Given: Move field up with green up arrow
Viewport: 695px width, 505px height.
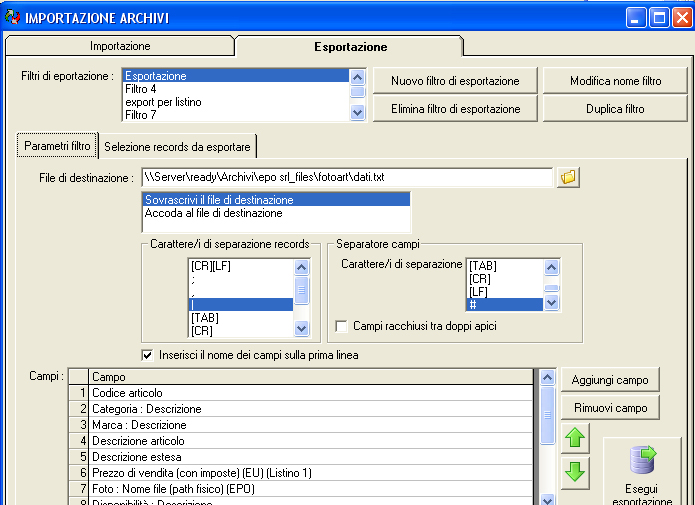Looking at the screenshot, I should [575, 438].
